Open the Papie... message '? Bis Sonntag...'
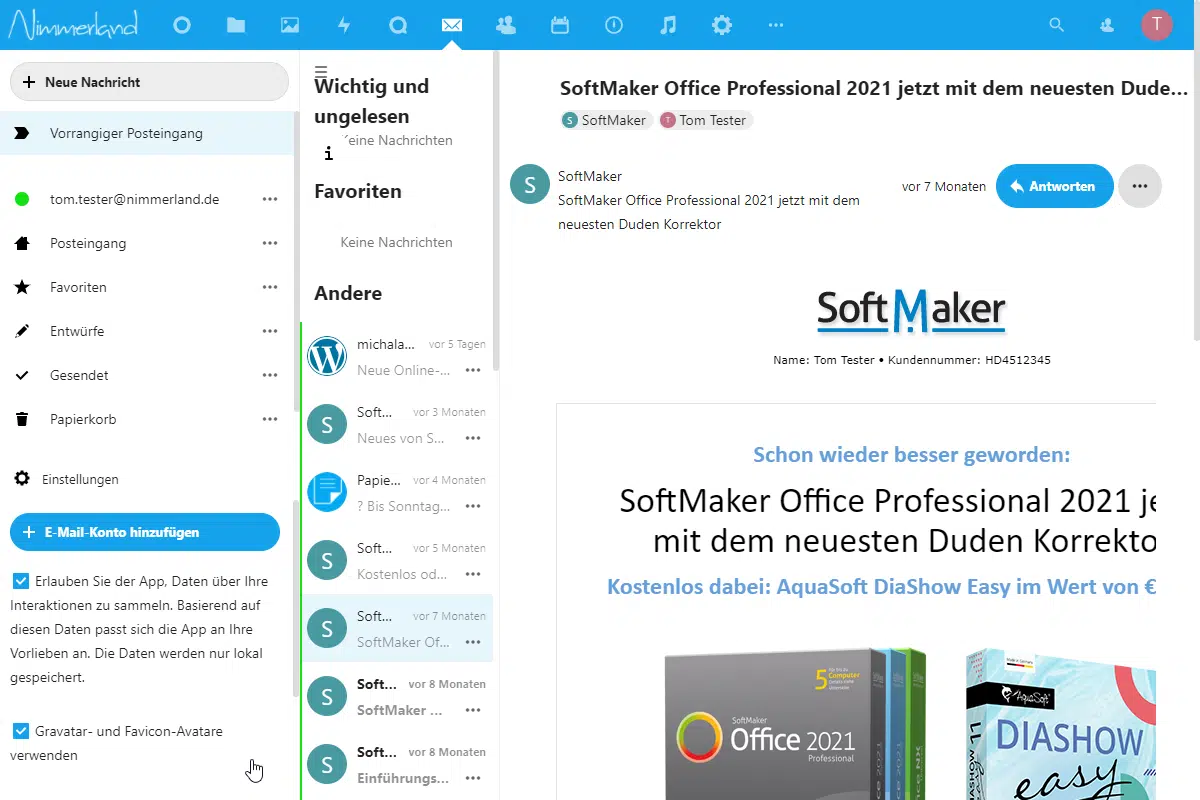The width and height of the screenshot is (1200, 800). [x=397, y=492]
